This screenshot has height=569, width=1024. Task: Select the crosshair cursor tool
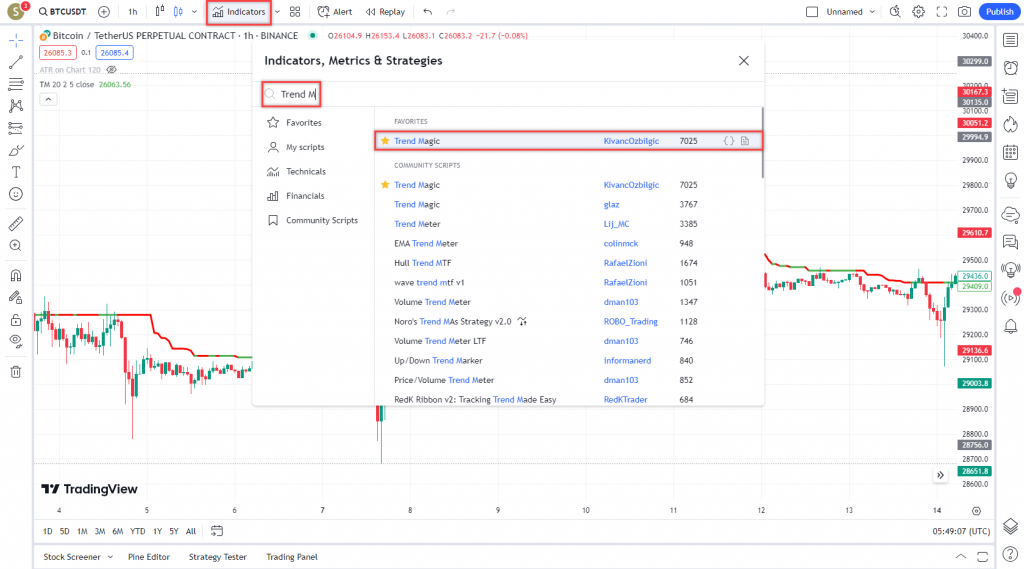click(16, 41)
